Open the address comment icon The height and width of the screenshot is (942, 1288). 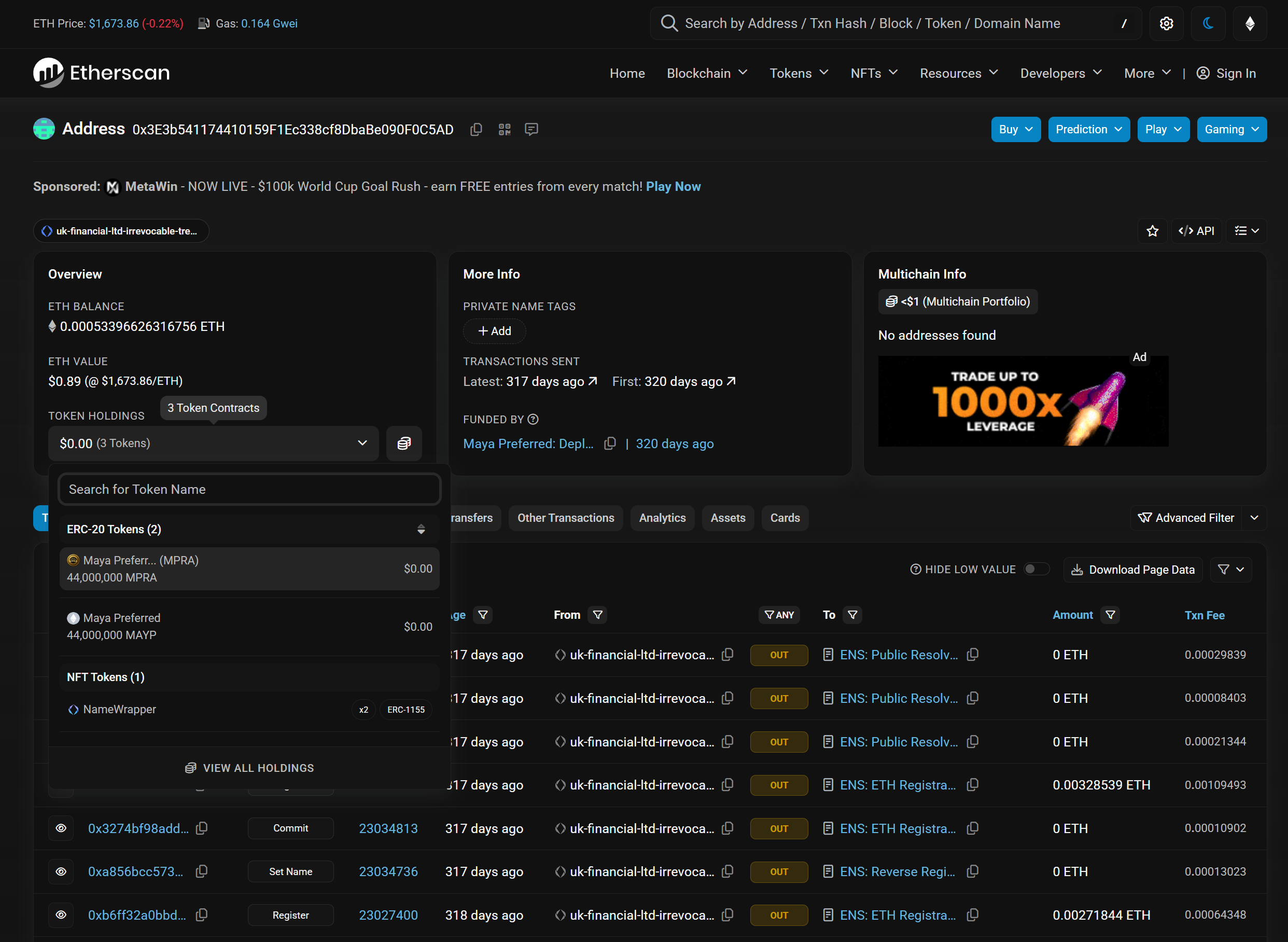[531, 130]
